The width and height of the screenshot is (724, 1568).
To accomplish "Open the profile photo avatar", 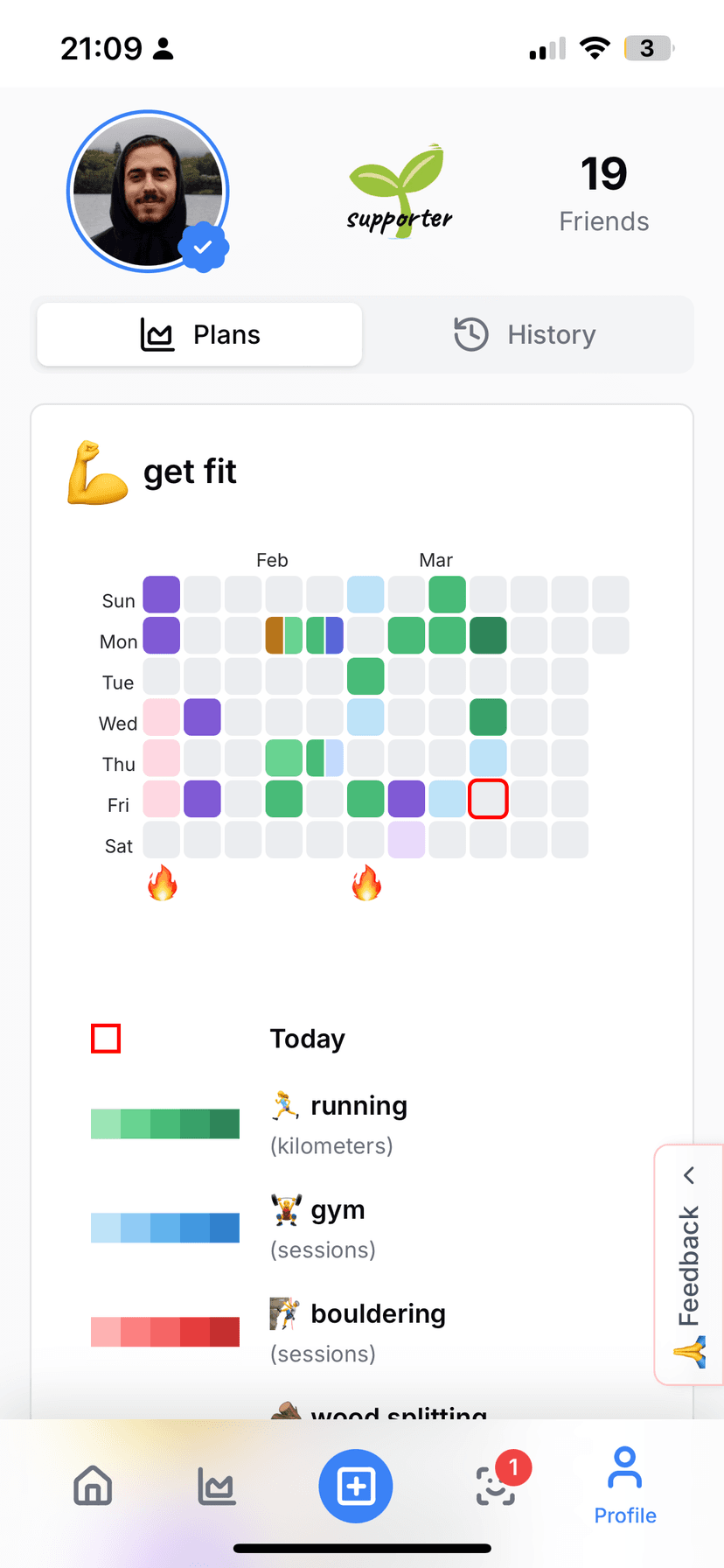I will 148,191.
